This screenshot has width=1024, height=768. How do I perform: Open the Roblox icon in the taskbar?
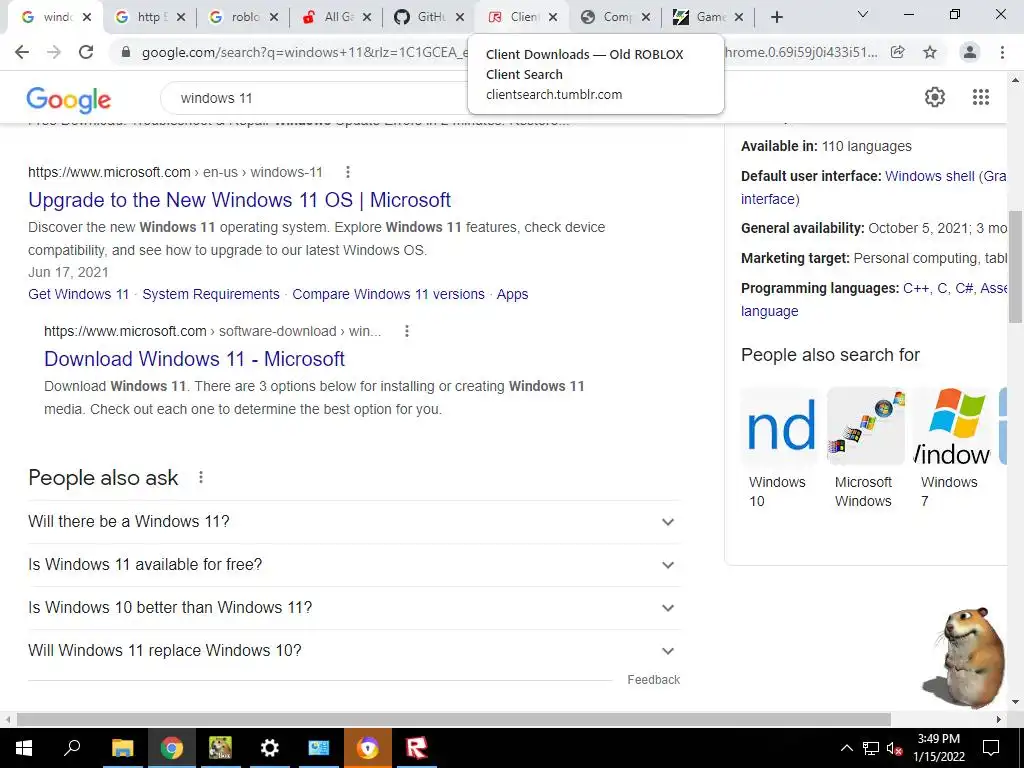417,748
